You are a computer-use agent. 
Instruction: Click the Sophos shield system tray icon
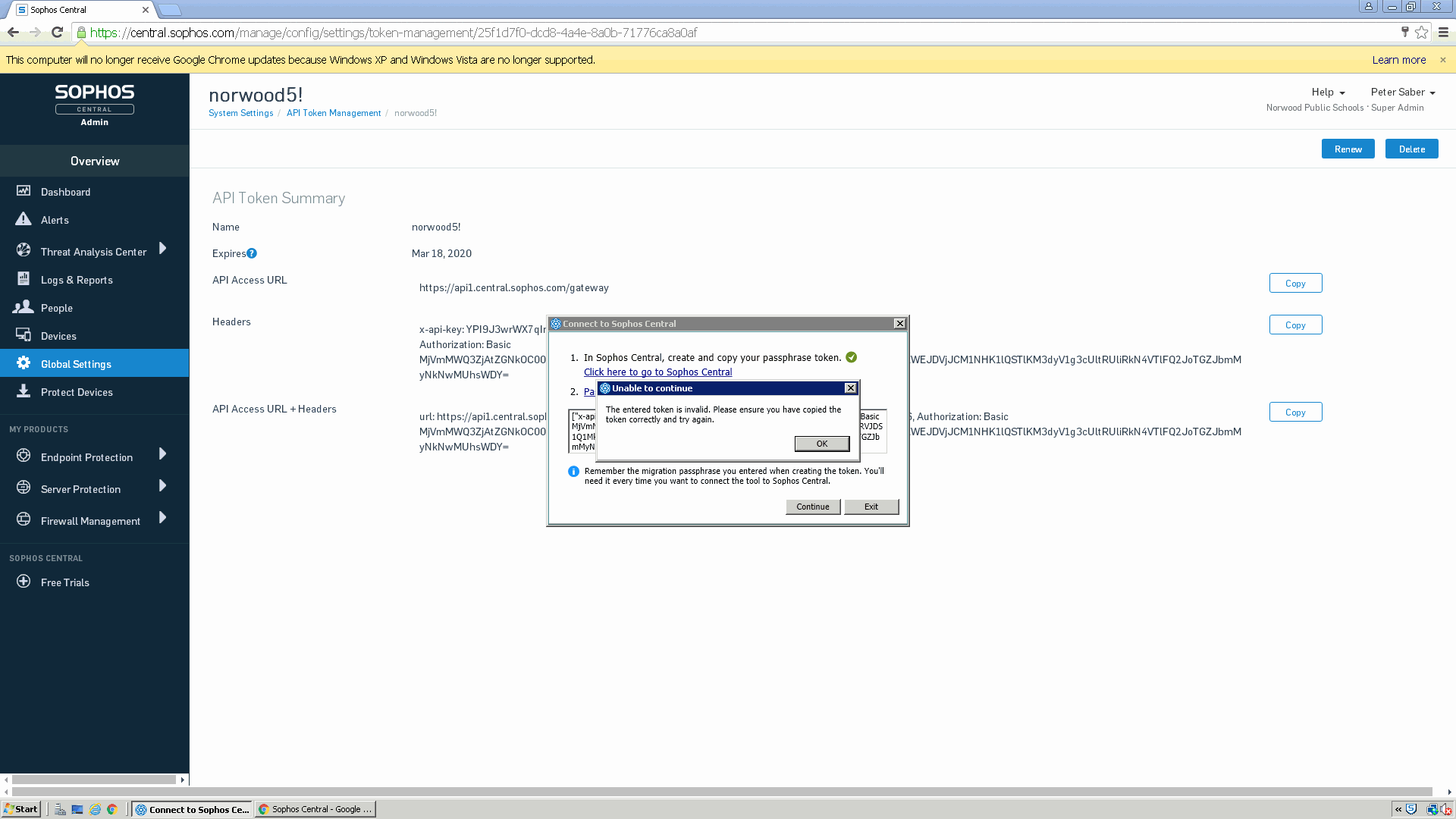click(1411, 809)
